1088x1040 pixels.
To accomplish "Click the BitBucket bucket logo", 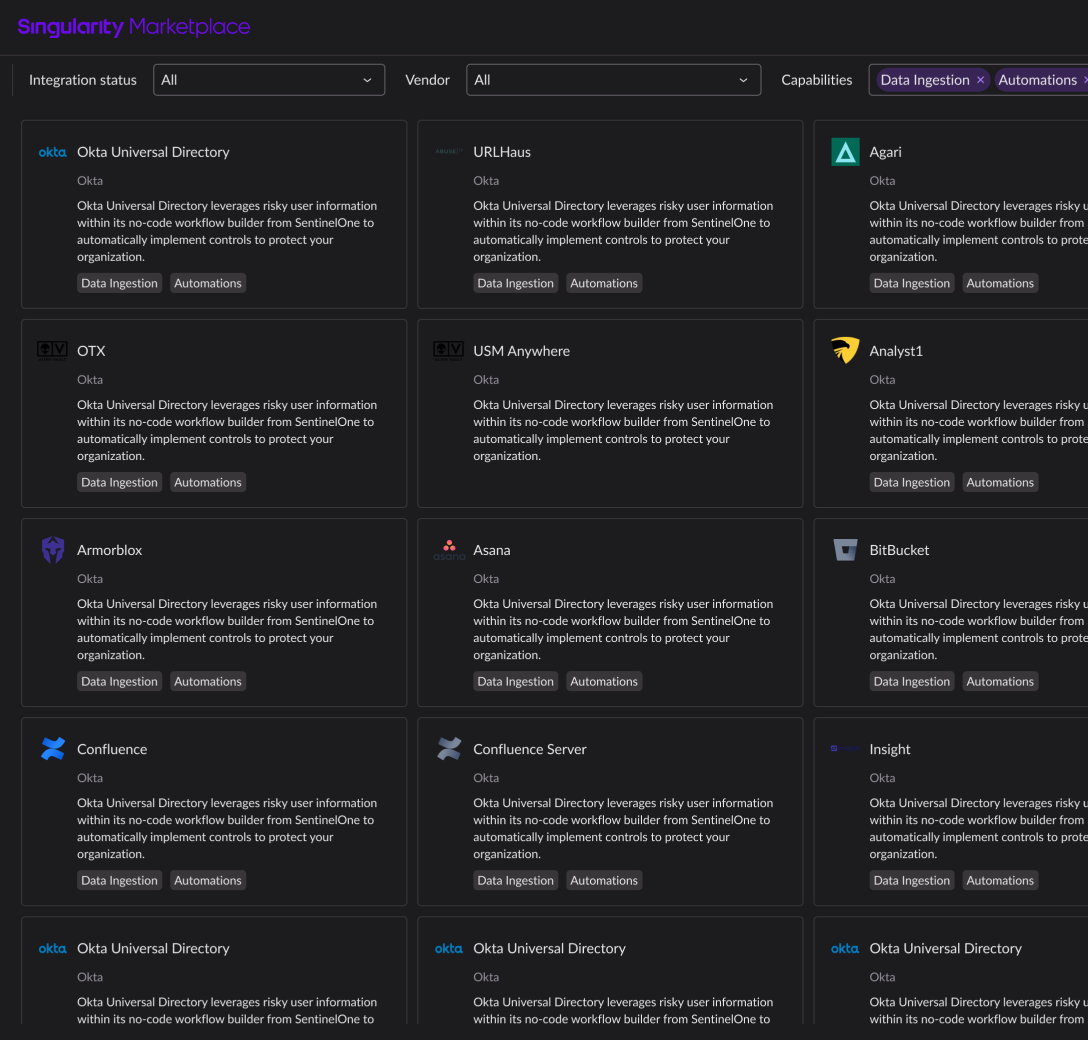I will coord(845,550).
